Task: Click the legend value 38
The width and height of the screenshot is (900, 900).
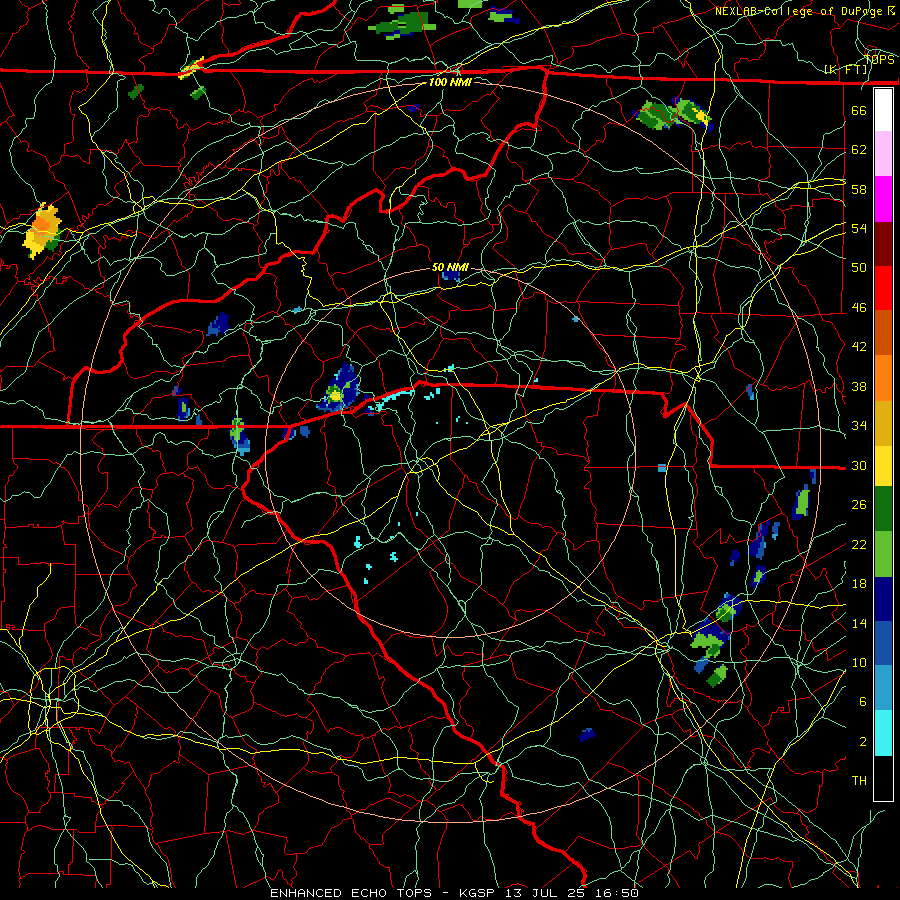Action: (859, 386)
